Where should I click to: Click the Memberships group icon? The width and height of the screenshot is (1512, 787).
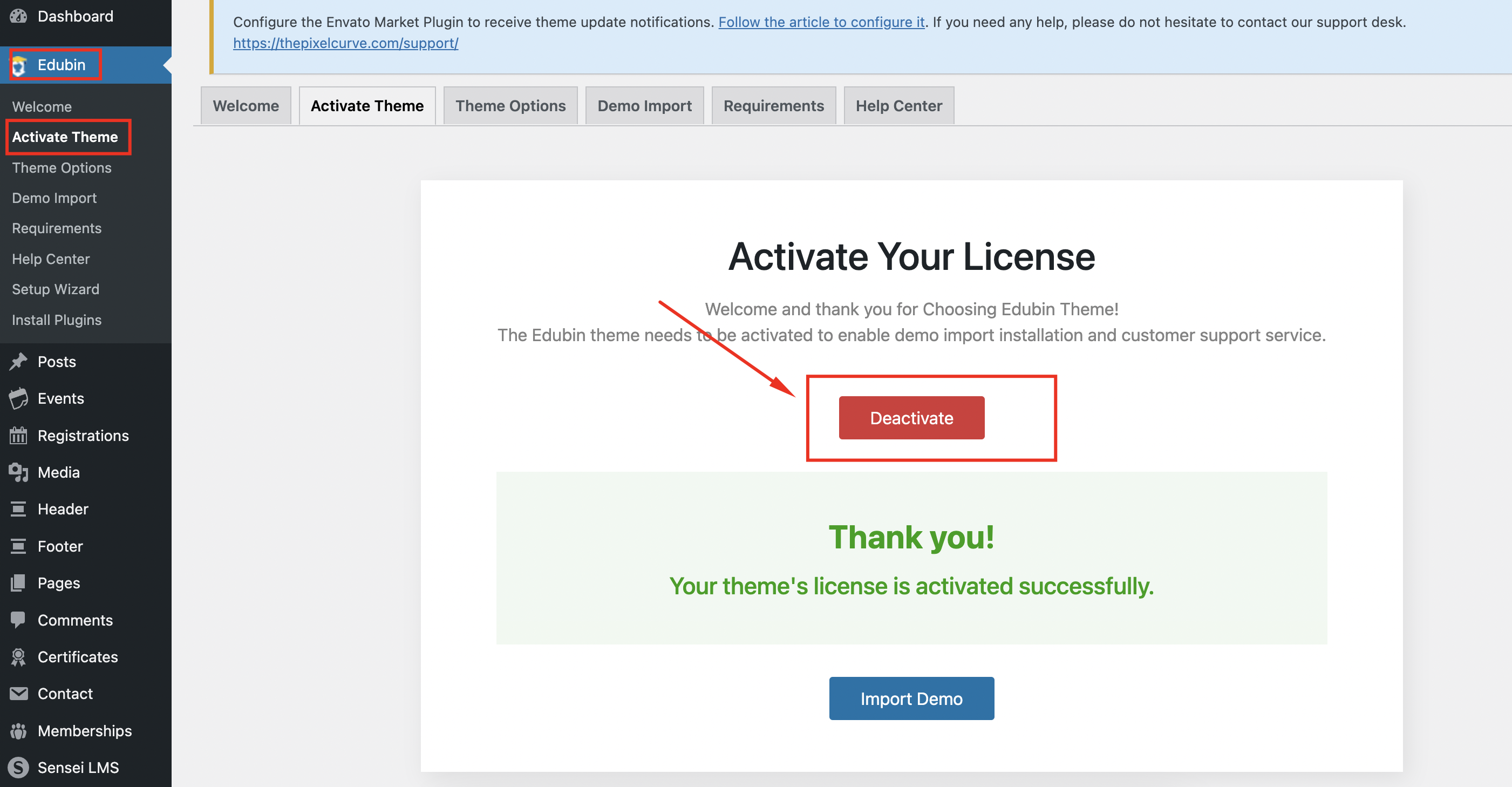click(x=18, y=731)
